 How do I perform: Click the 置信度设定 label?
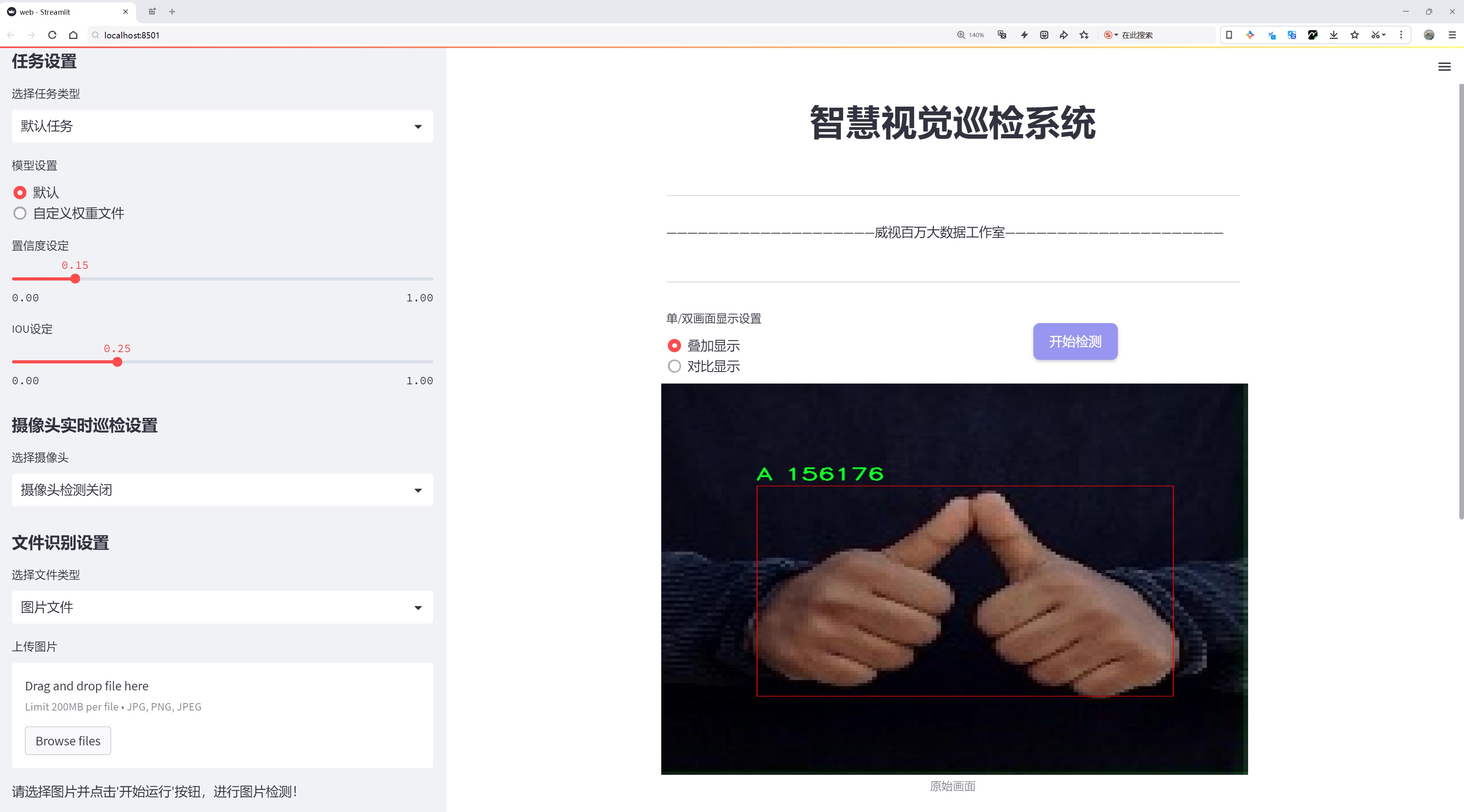click(x=40, y=246)
